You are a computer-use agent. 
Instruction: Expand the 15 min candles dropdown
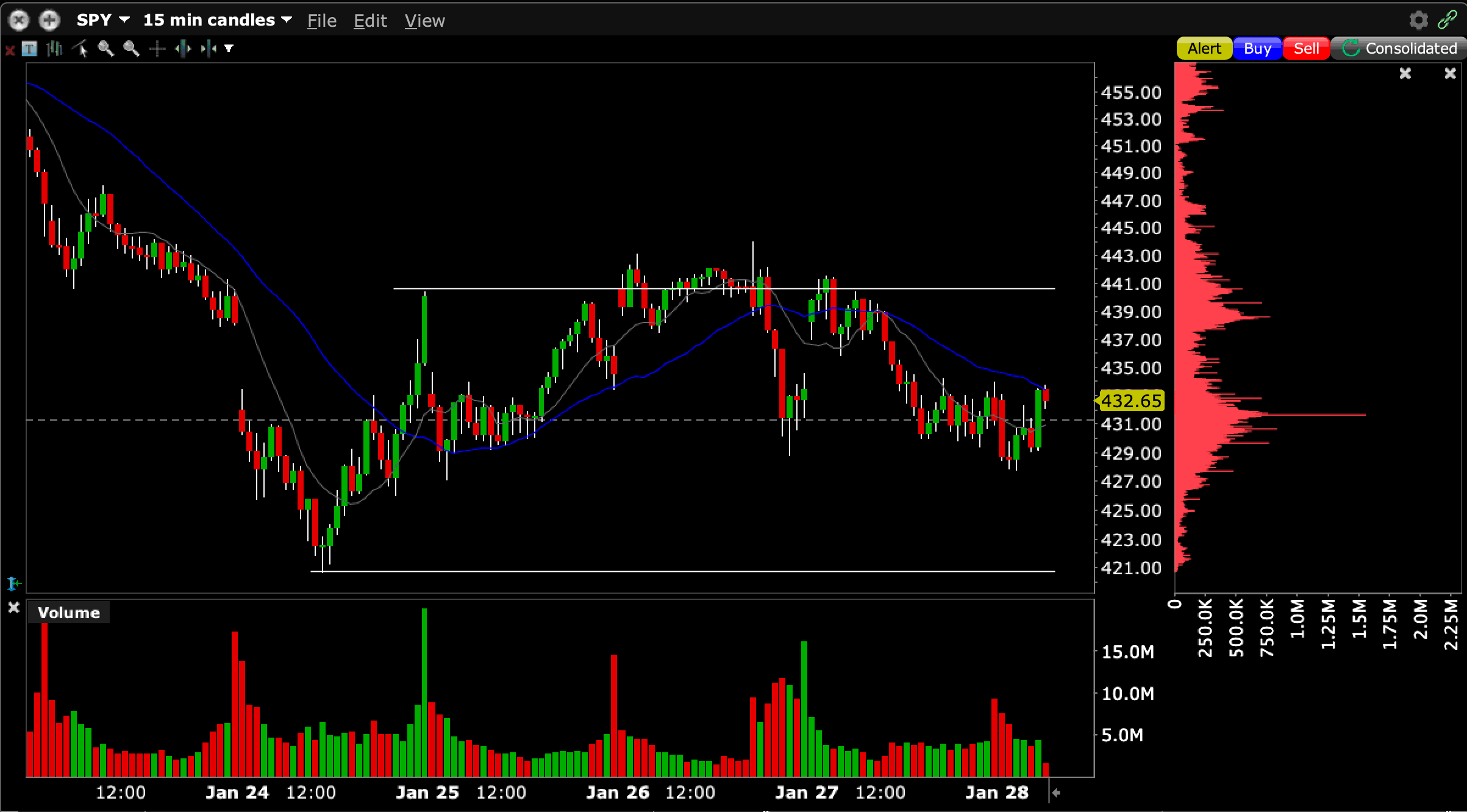click(217, 20)
